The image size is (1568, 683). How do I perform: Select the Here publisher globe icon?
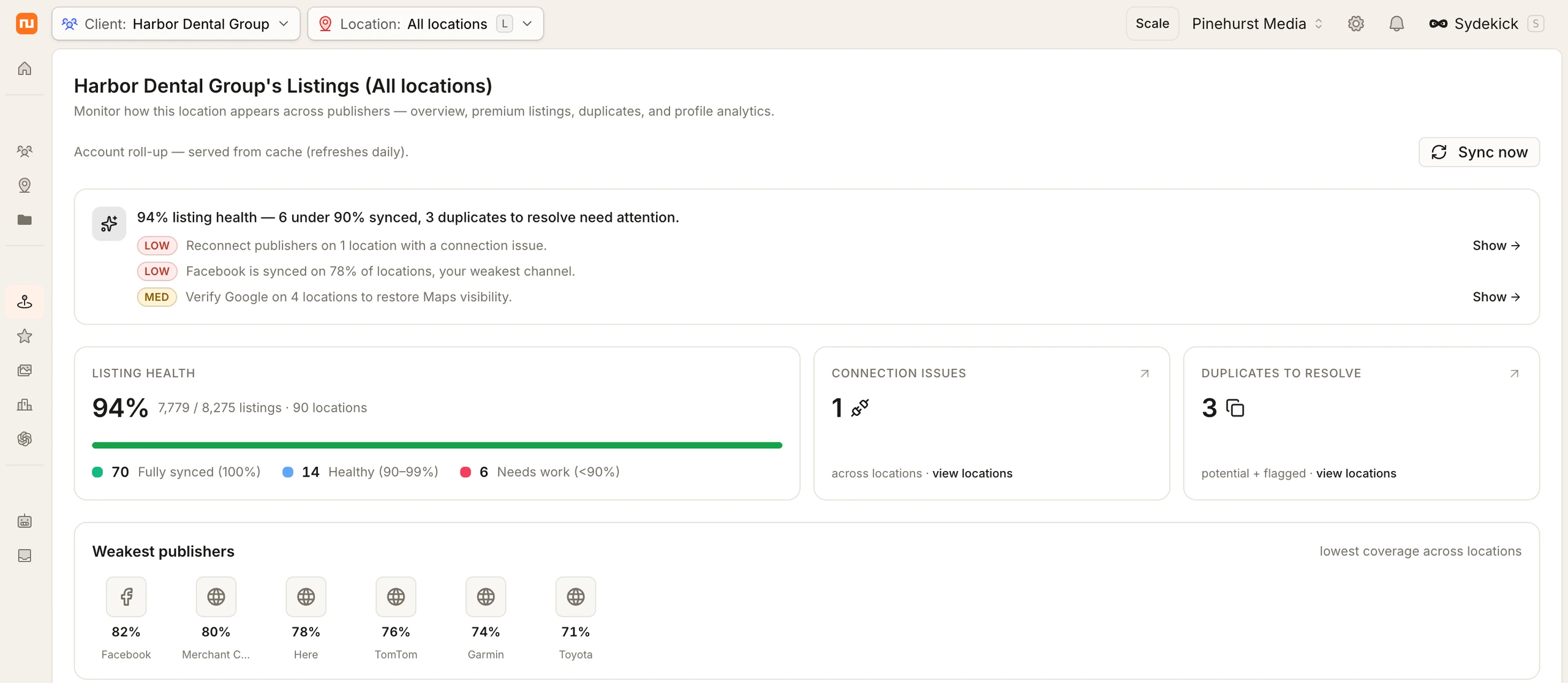[306, 597]
